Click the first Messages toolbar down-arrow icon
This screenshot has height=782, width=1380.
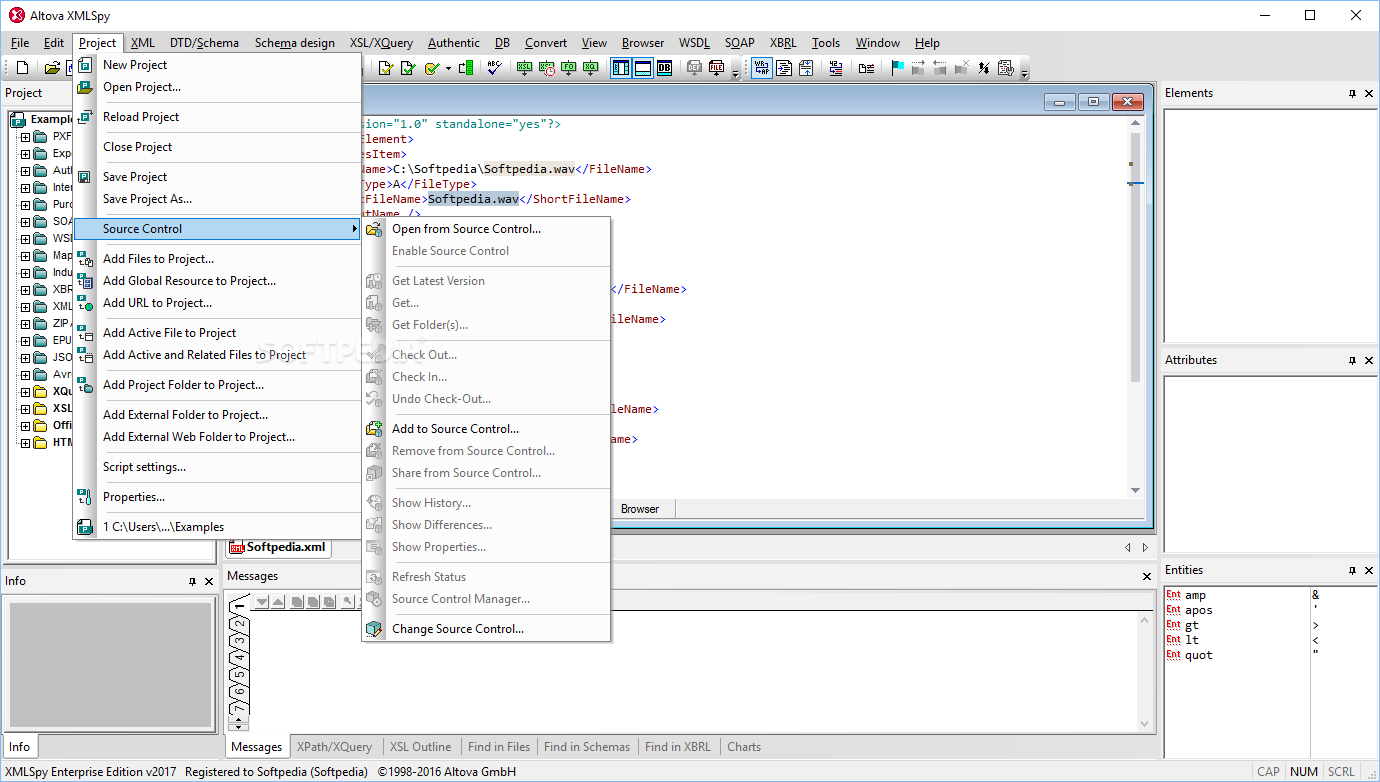click(x=262, y=602)
